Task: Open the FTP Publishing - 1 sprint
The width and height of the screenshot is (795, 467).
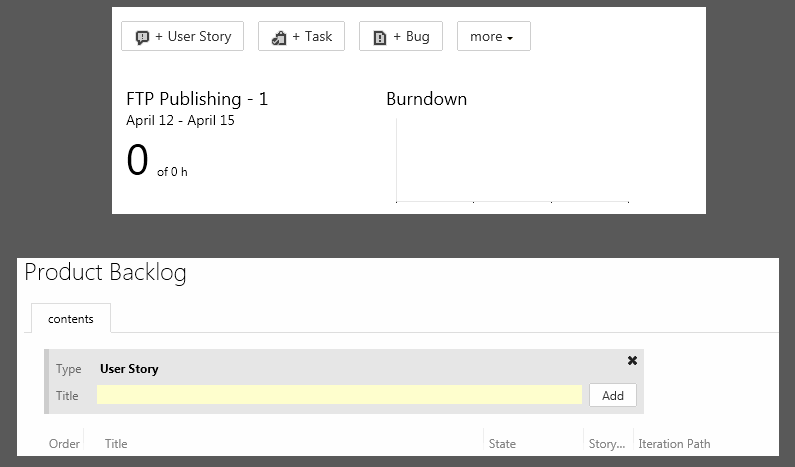Action: [x=197, y=99]
